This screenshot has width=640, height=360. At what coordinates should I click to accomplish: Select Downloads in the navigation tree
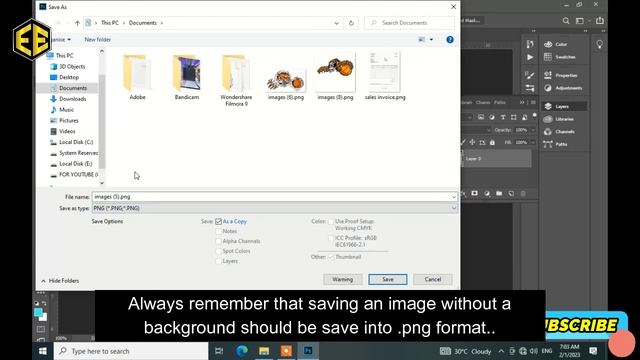coord(72,99)
